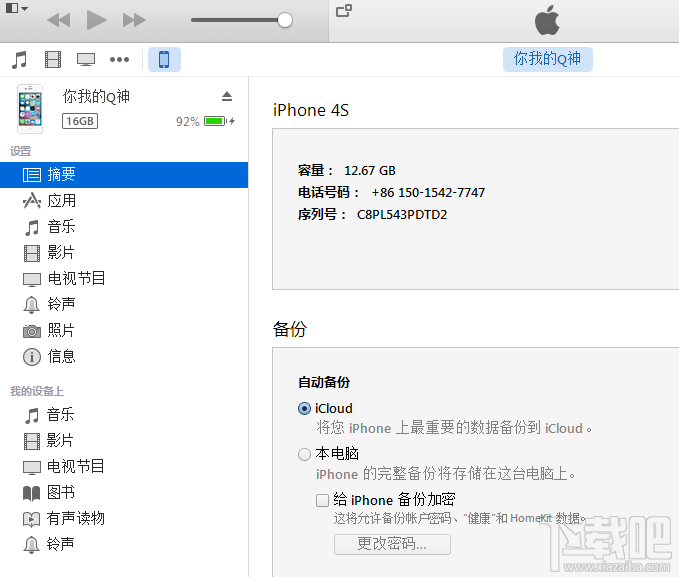Click the iPhone 4S heading
679x577 pixels.
[310, 110]
